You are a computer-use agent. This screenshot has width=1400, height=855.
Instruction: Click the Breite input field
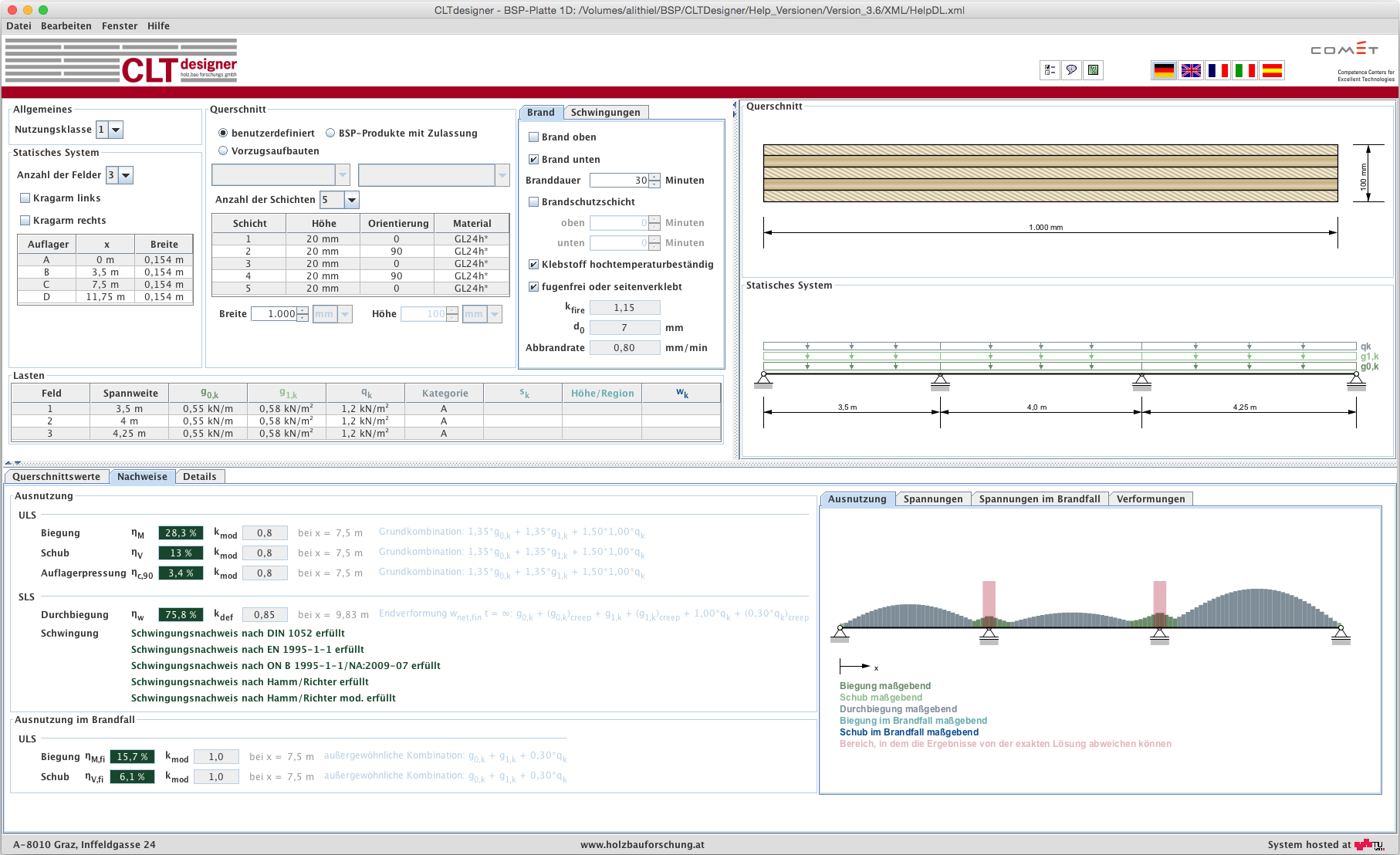tap(274, 314)
